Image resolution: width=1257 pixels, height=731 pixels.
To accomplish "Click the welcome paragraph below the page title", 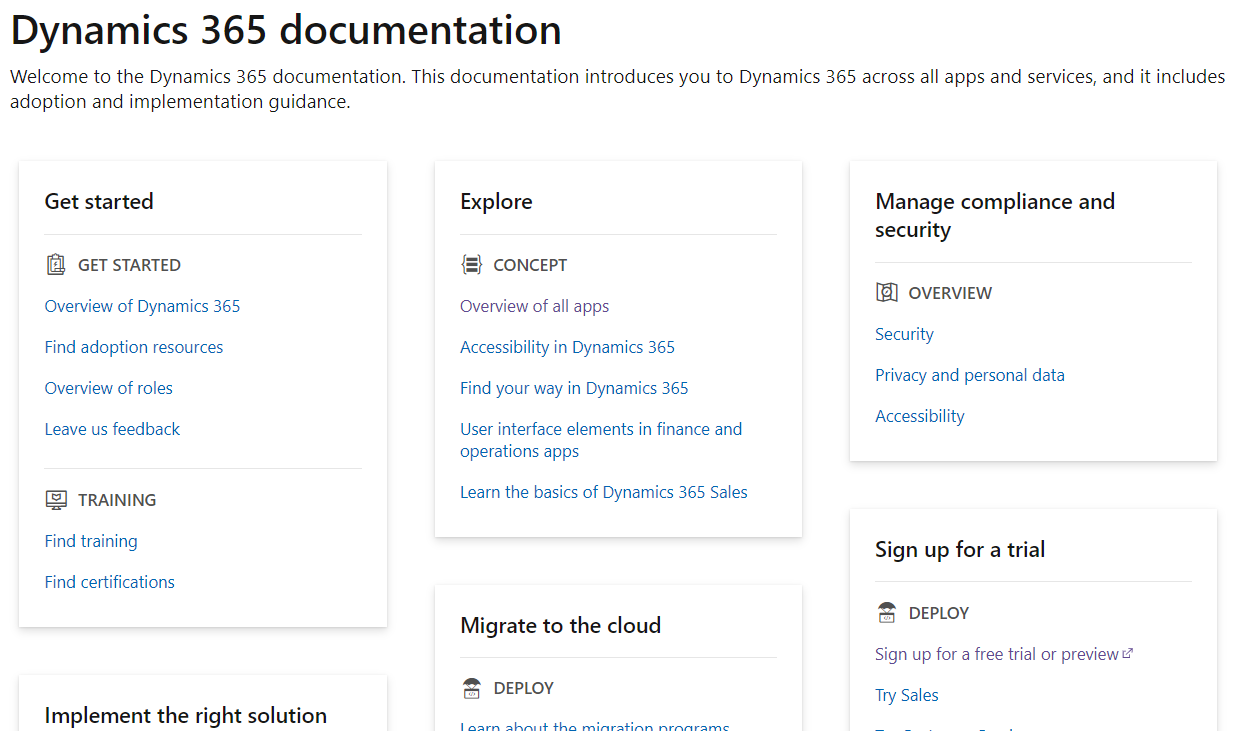I will [618, 89].
